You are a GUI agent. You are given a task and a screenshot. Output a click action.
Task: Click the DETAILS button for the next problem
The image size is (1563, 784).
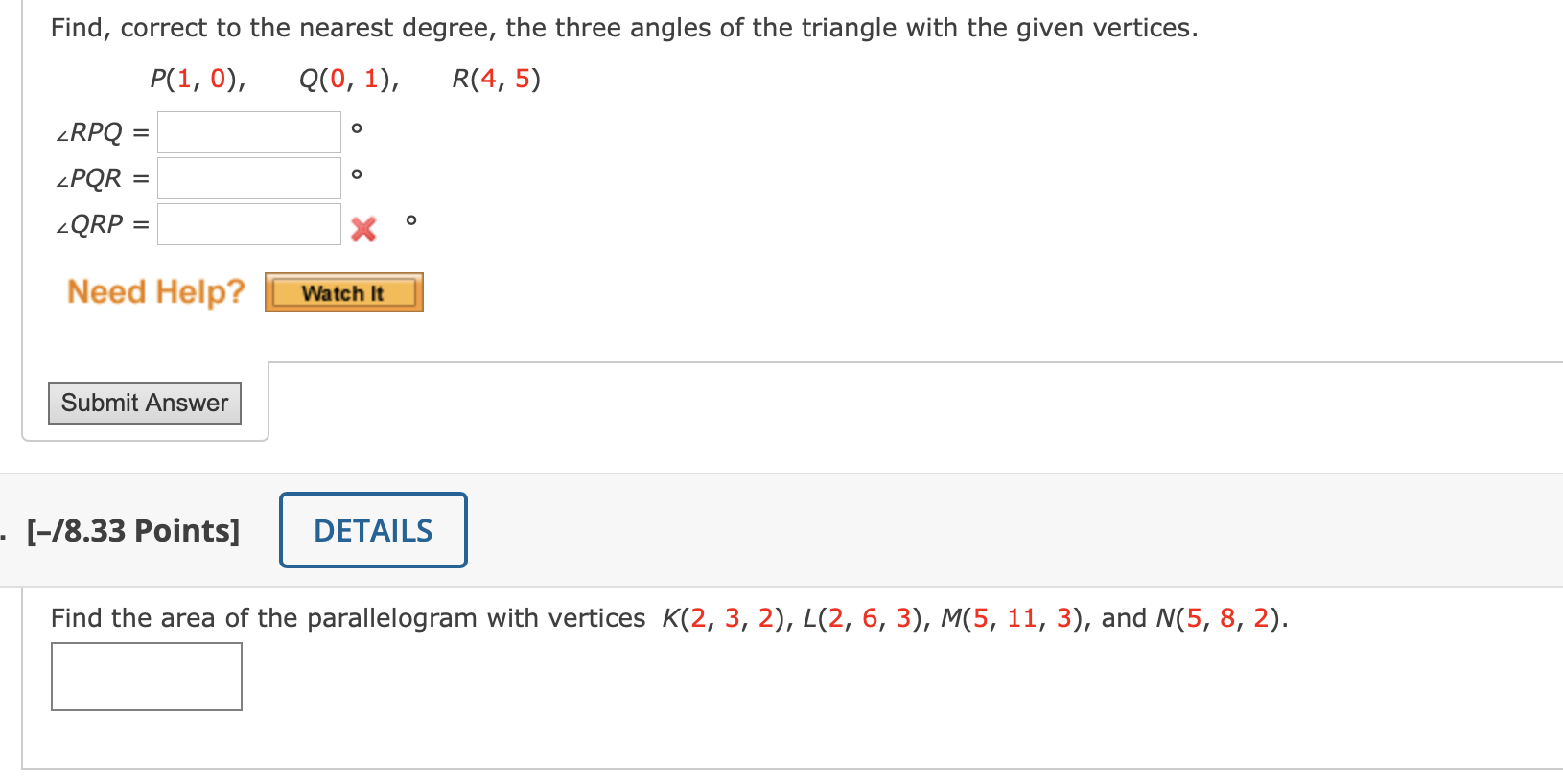click(x=372, y=529)
